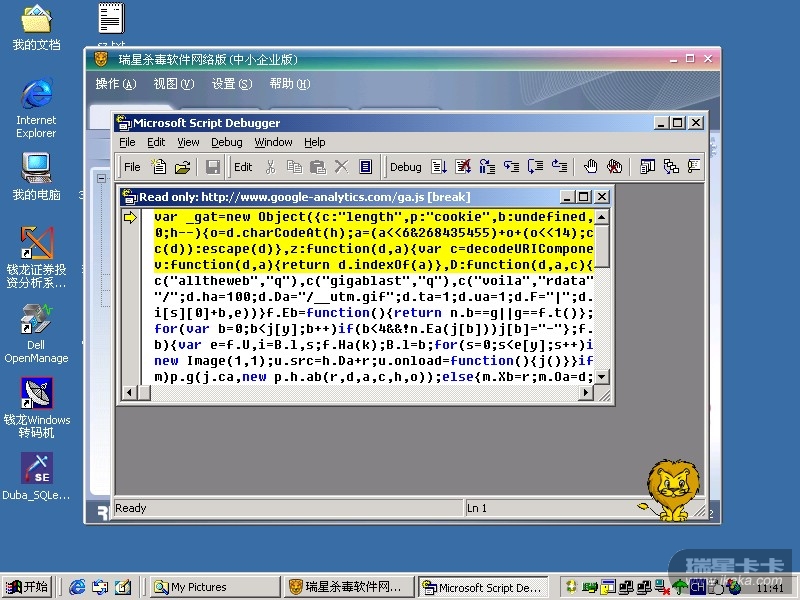The image size is (800, 600).
Task: Click the Select All icon in Edit toolbar
Action: (365, 167)
